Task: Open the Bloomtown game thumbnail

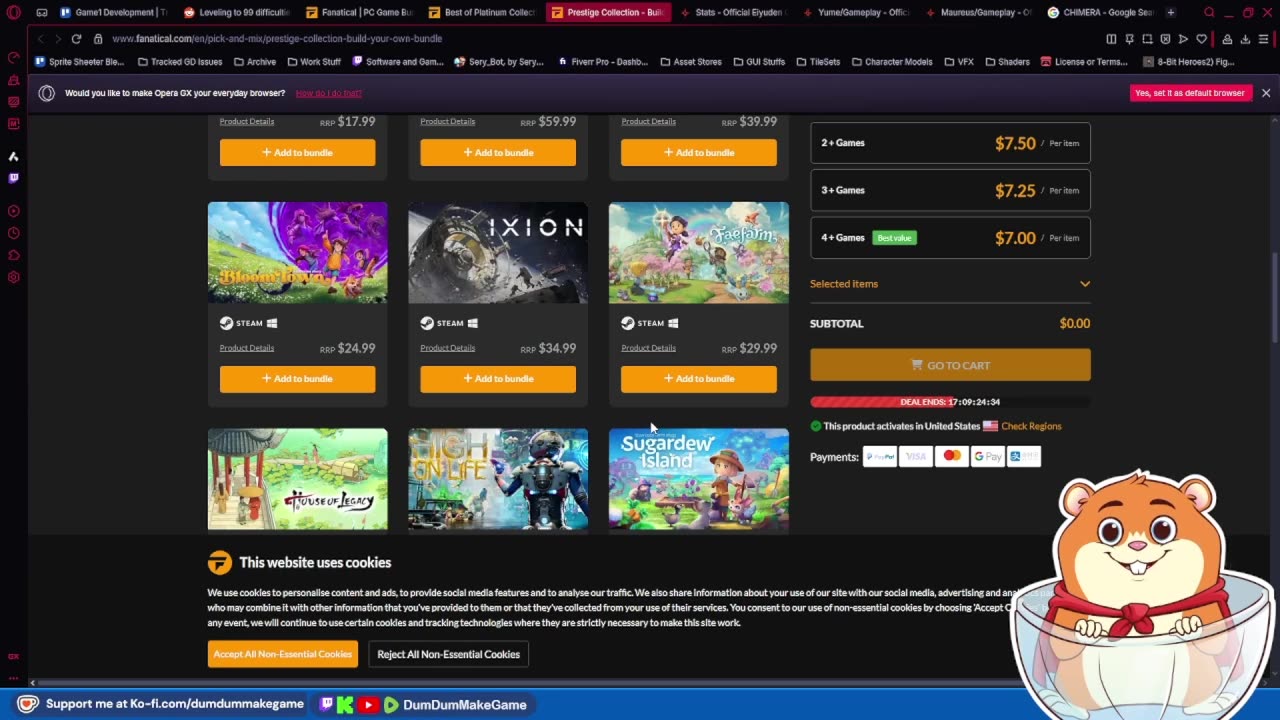Action: point(297,252)
